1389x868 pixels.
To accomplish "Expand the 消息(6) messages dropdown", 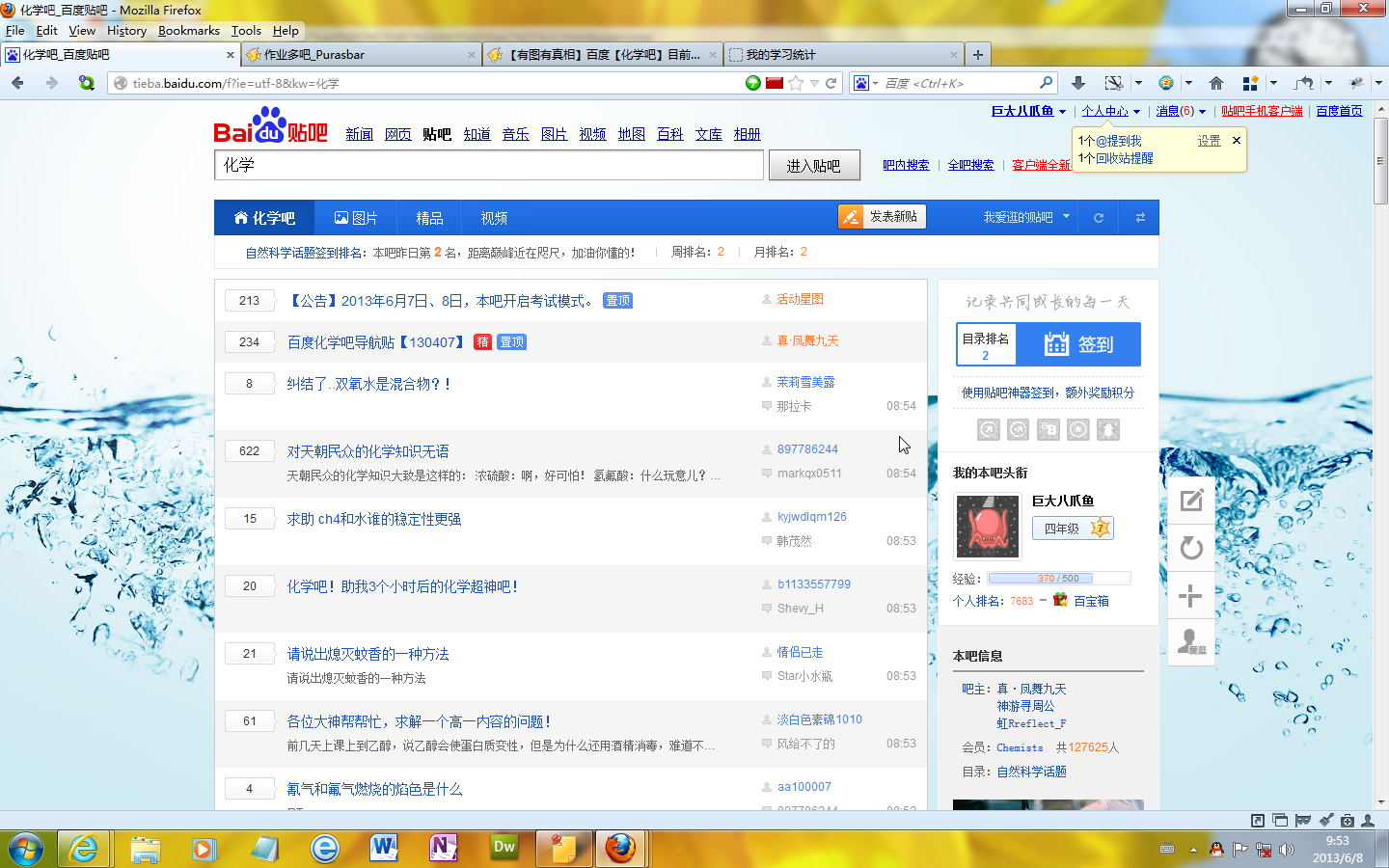I will click(x=1181, y=112).
